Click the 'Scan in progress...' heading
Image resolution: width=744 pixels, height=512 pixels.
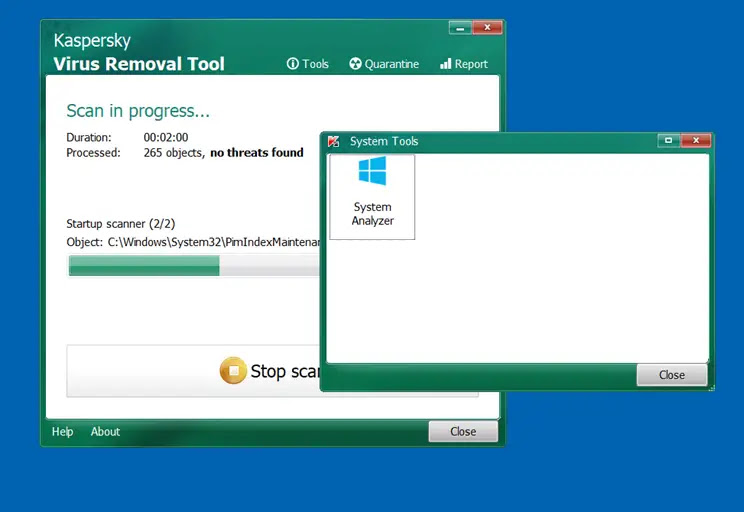[x=138, y=111]
